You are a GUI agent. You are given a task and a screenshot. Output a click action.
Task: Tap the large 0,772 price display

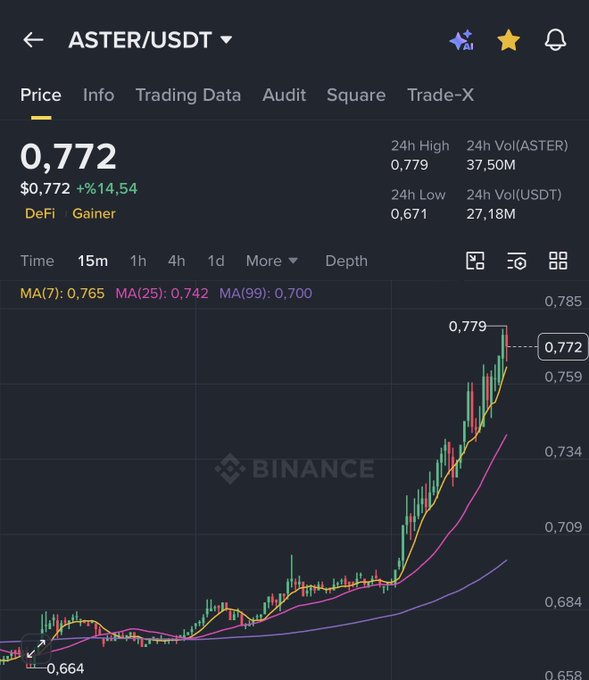(x=68, y=157)
